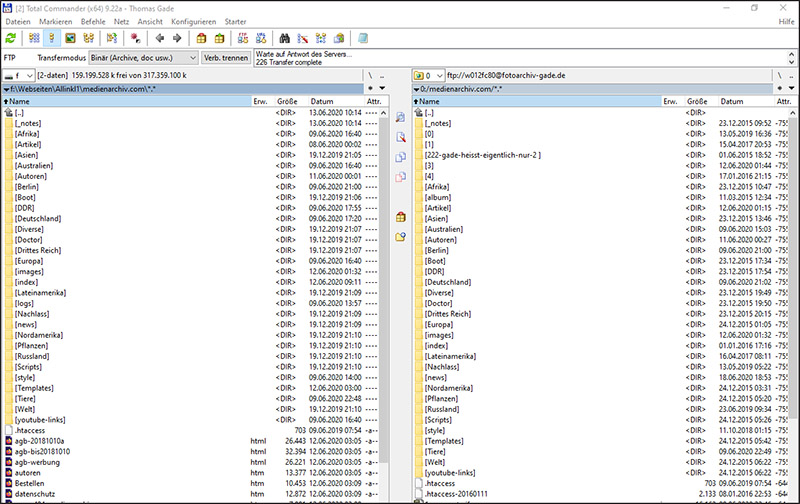Click the Pack files gift-box icon
The image size is (800, 504).
coord(201,38)
